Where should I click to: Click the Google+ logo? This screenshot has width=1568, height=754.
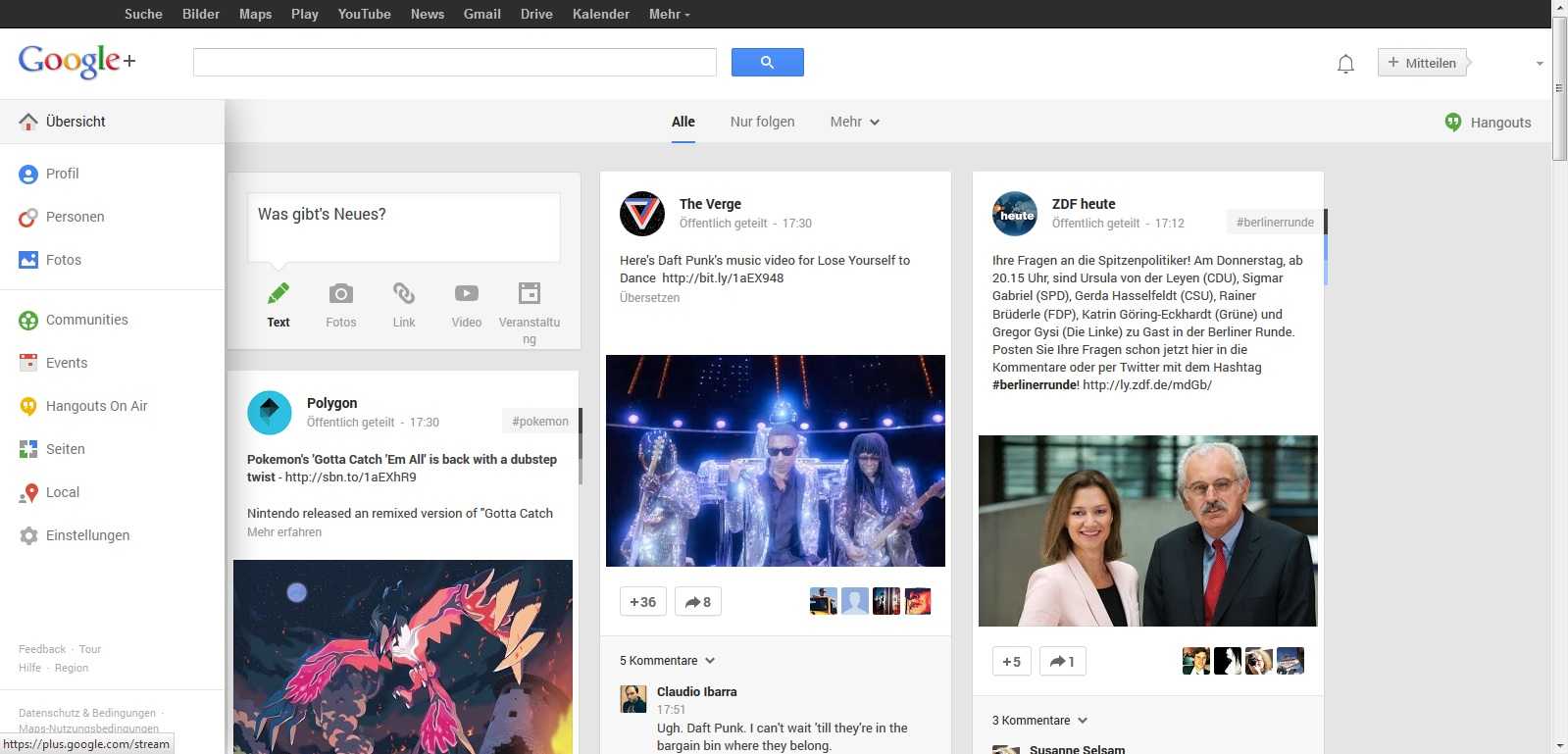[76, 61]
